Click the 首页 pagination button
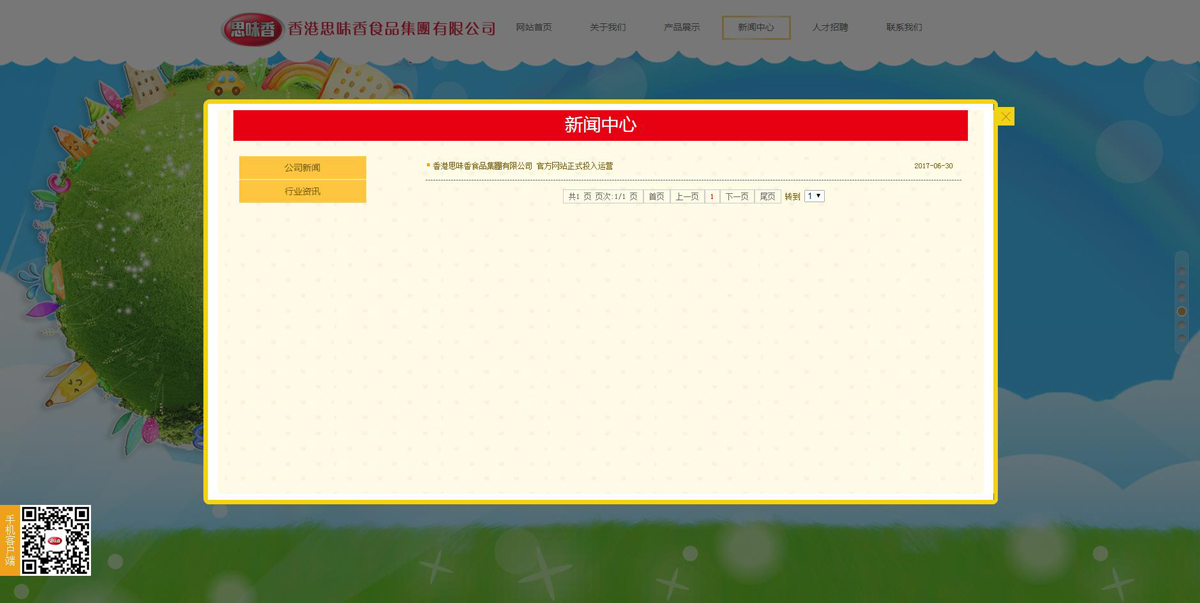The height and width of the screenshot is (603, 1200). [x=656, y=197]
